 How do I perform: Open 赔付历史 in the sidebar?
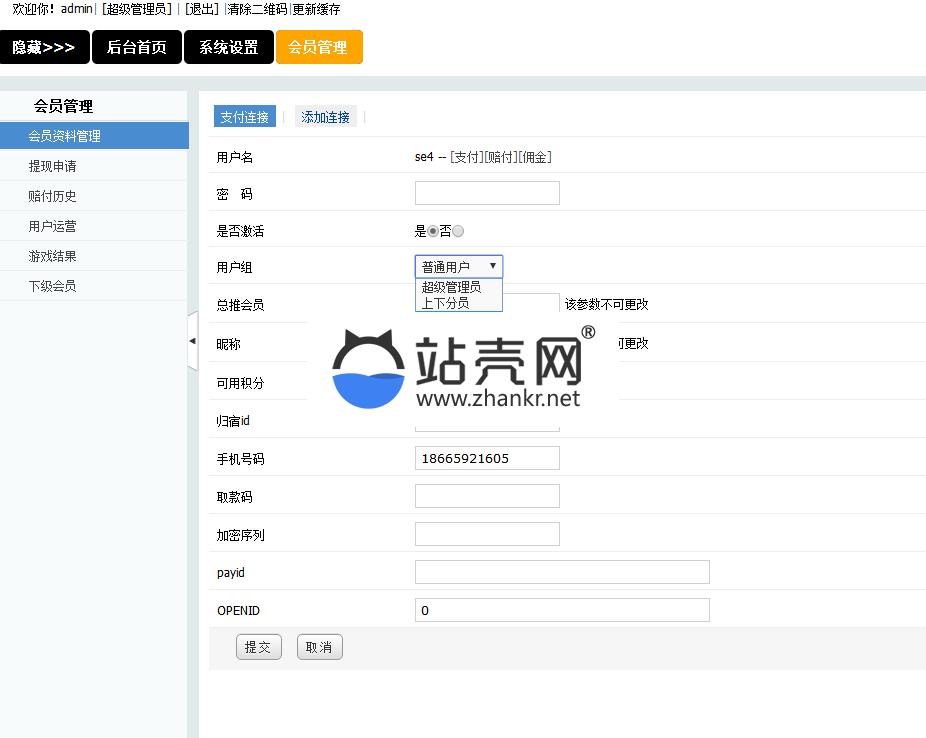52,196
